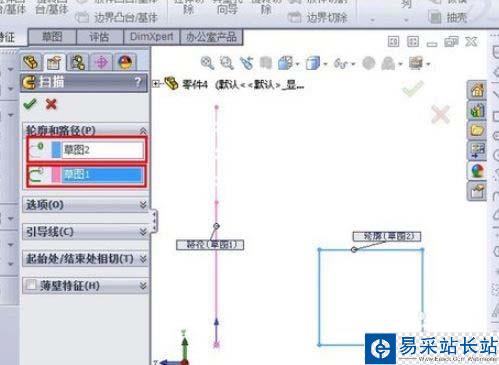The height and width of the screenshot is (365, 499).
Task: Open the View Palette task pane icon
Action: (477, 151)
